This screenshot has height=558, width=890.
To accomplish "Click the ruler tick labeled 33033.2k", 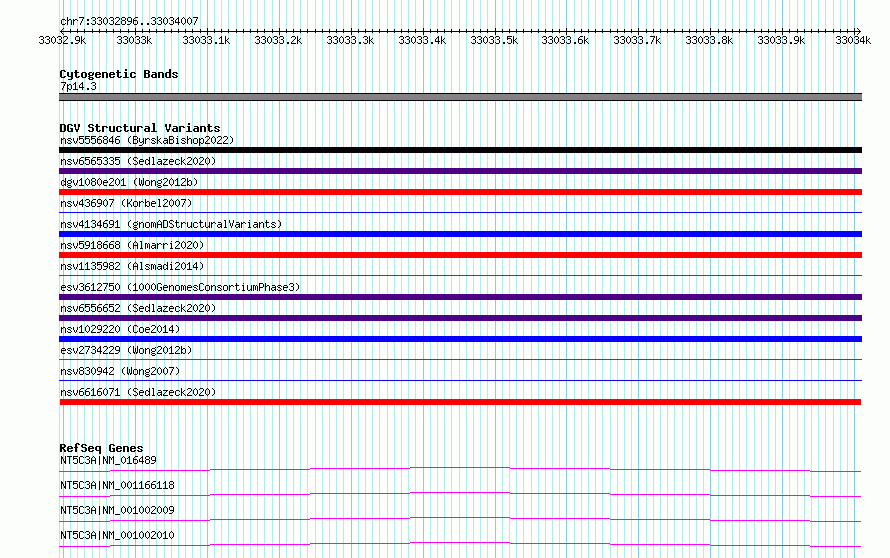I will coord(278,40).
